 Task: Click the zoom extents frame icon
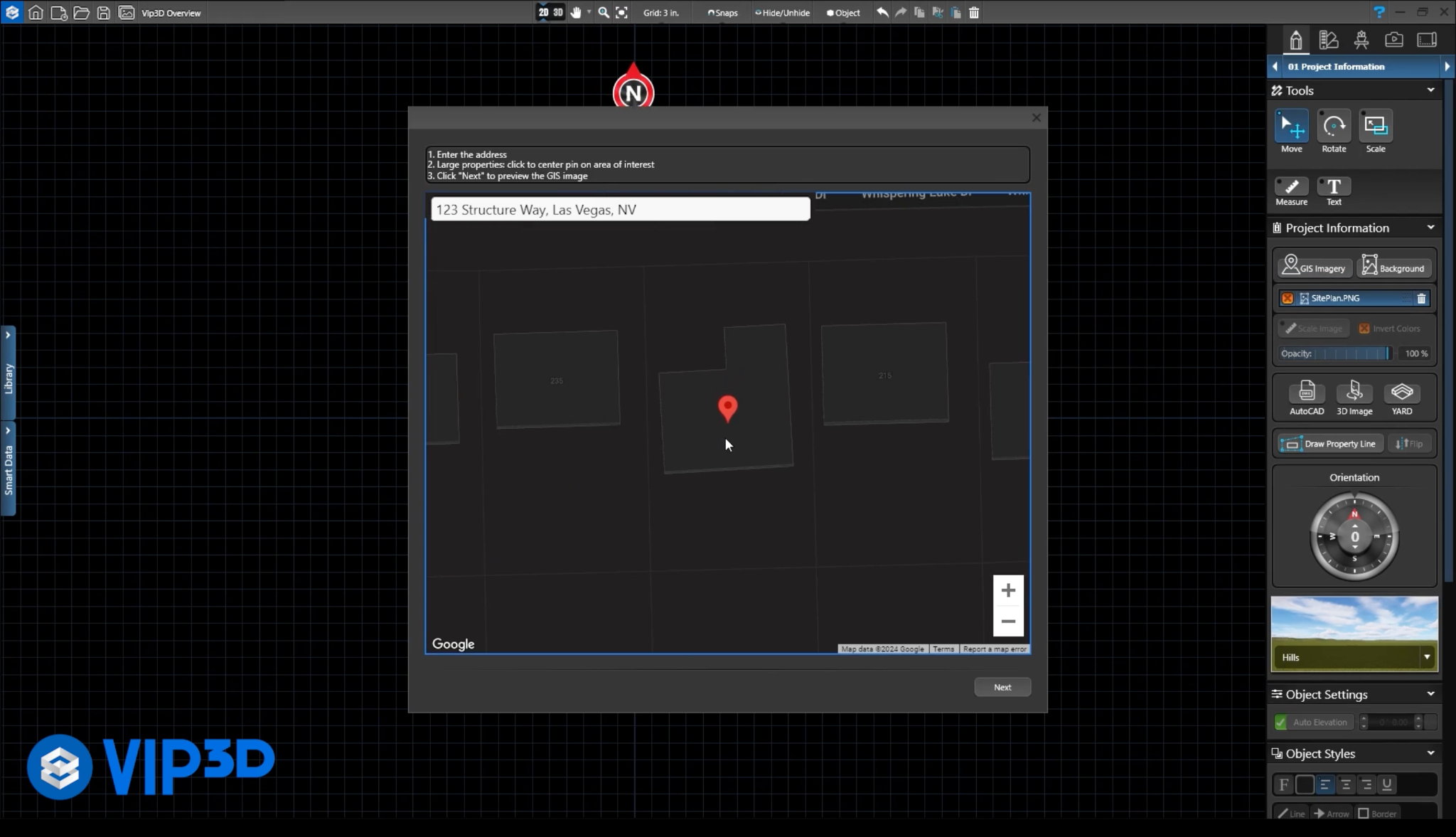coord(621,12)
